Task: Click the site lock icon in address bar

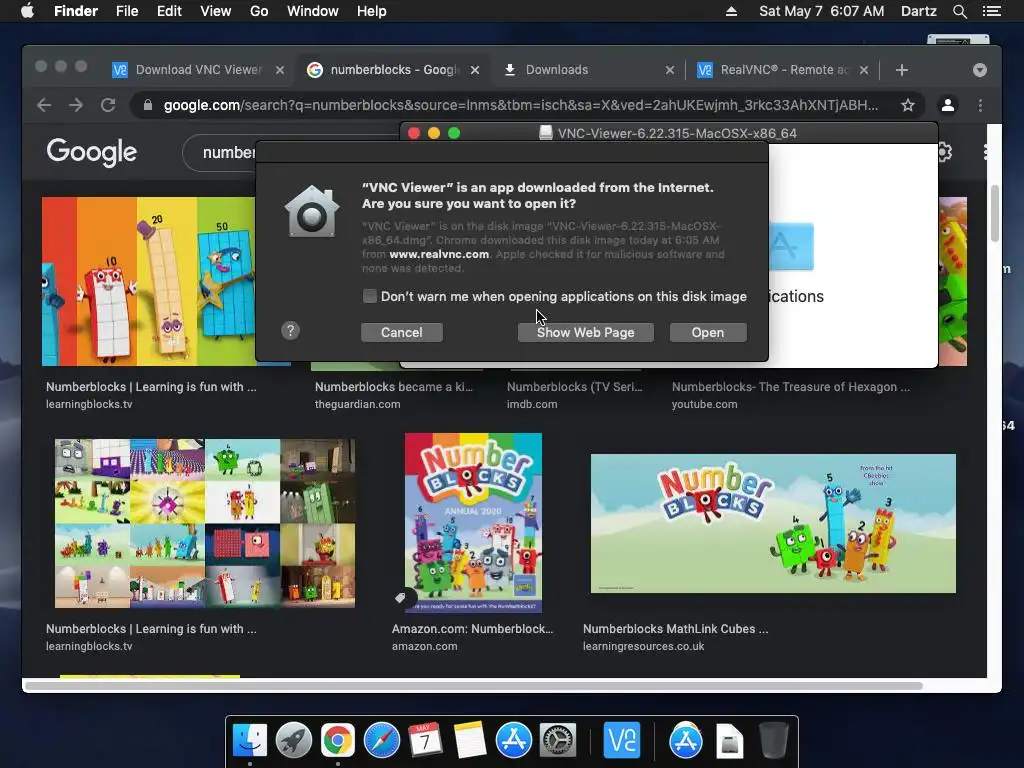Action: [148, 105]
